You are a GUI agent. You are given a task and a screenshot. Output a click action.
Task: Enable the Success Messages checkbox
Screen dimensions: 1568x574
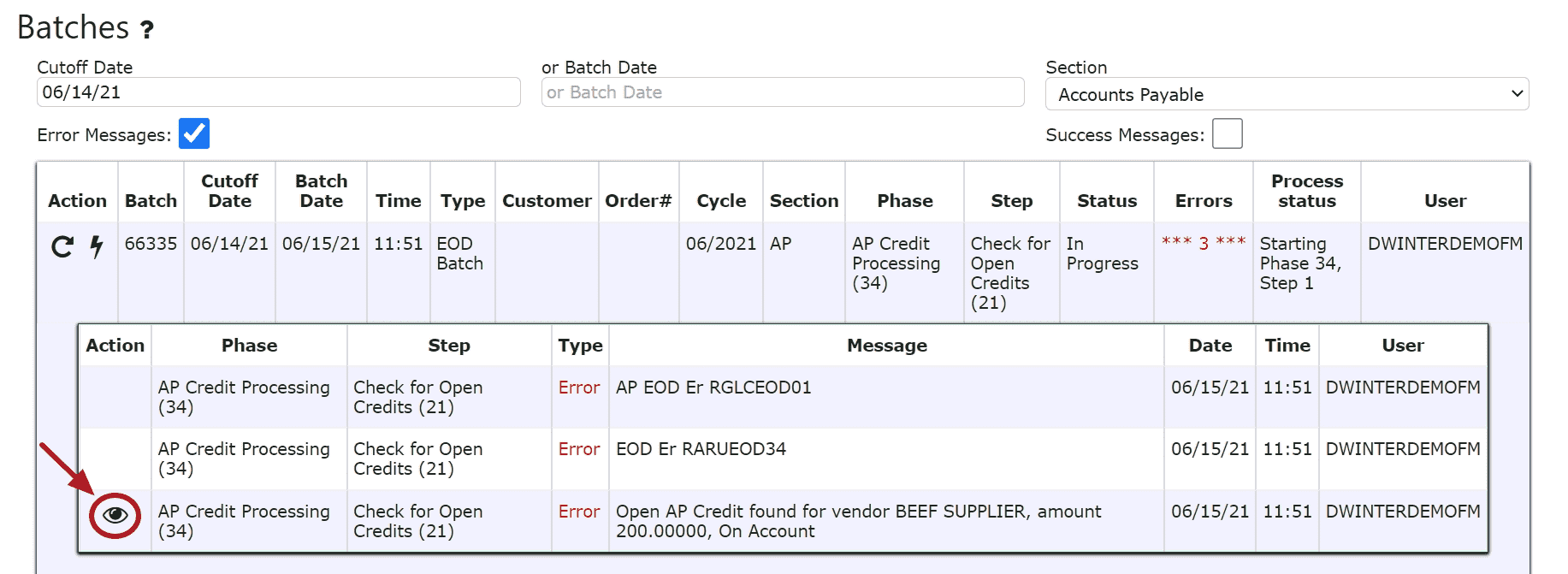[x=1227, y=133]
